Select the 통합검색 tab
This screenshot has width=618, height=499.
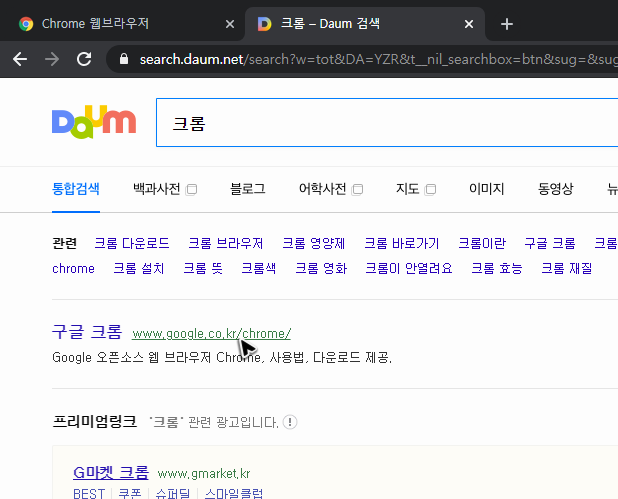tap(76, 189)
